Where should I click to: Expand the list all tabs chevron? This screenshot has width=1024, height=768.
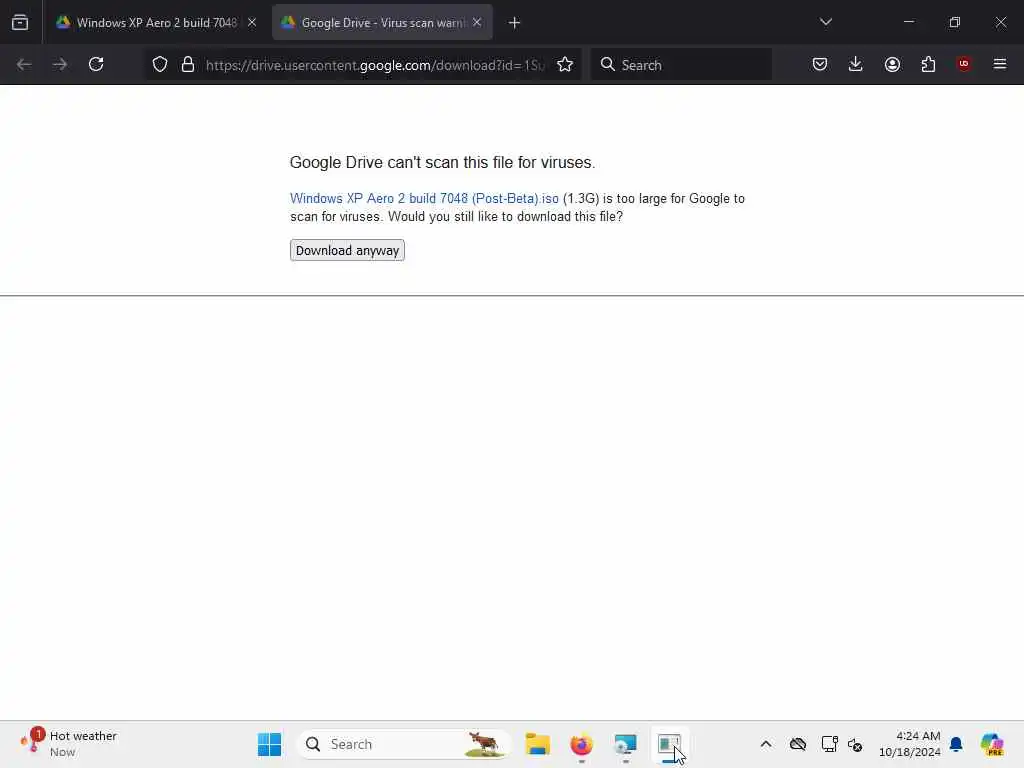(825, 22)
